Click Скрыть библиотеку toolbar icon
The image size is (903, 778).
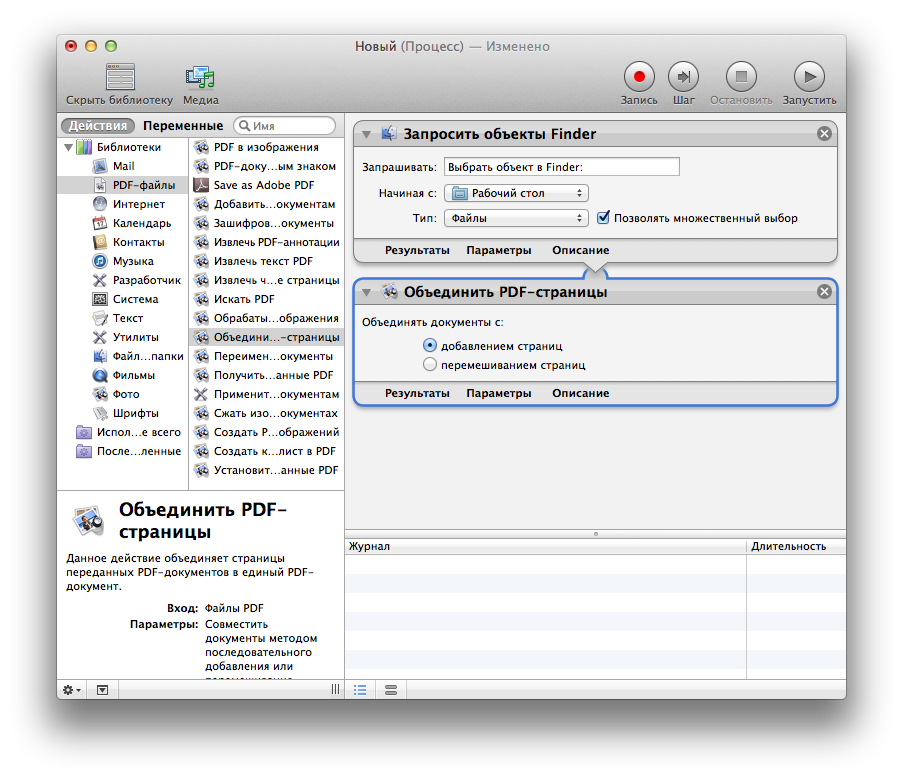[120, 77]
